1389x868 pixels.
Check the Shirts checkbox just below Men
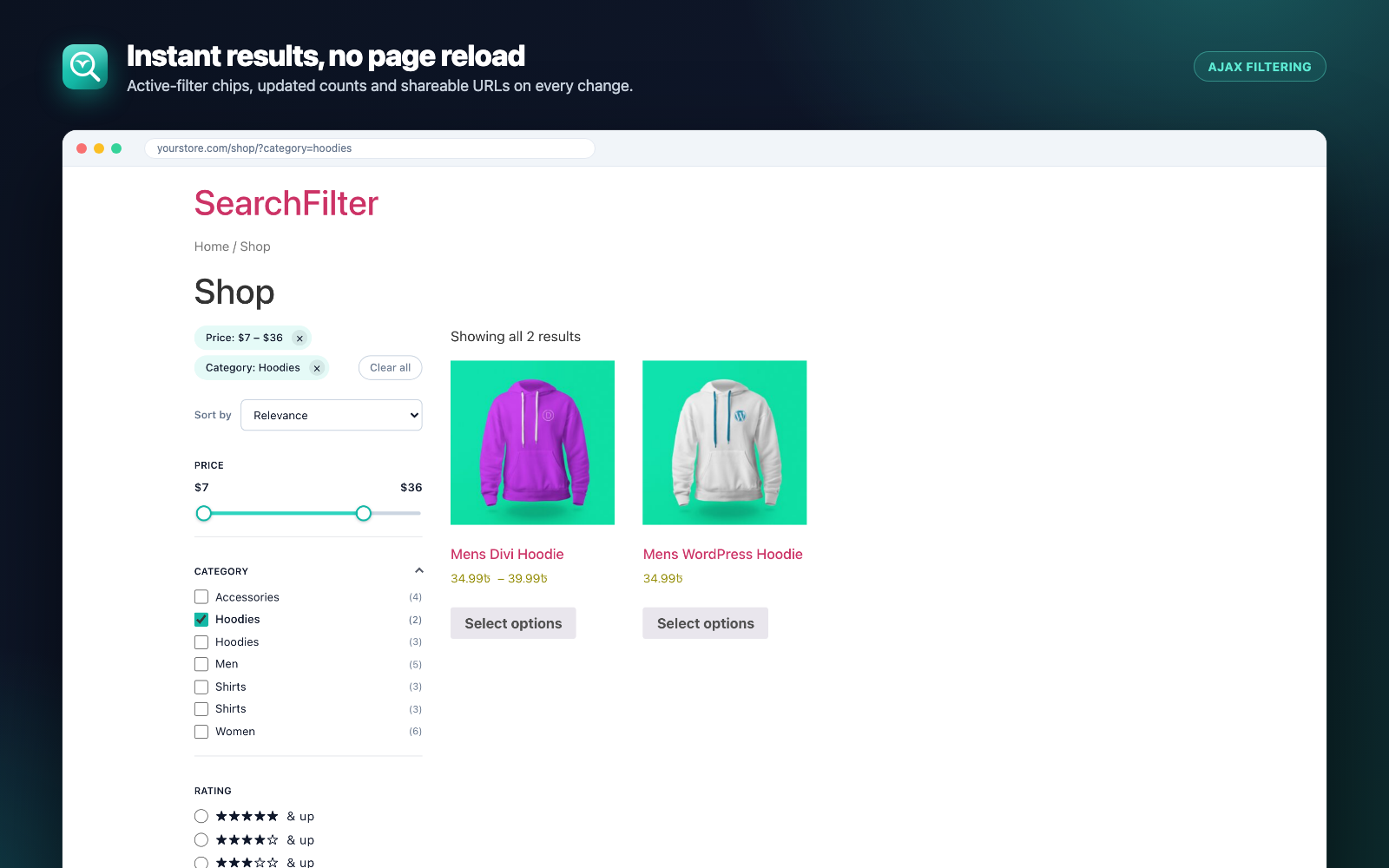(x=201, y=687)
